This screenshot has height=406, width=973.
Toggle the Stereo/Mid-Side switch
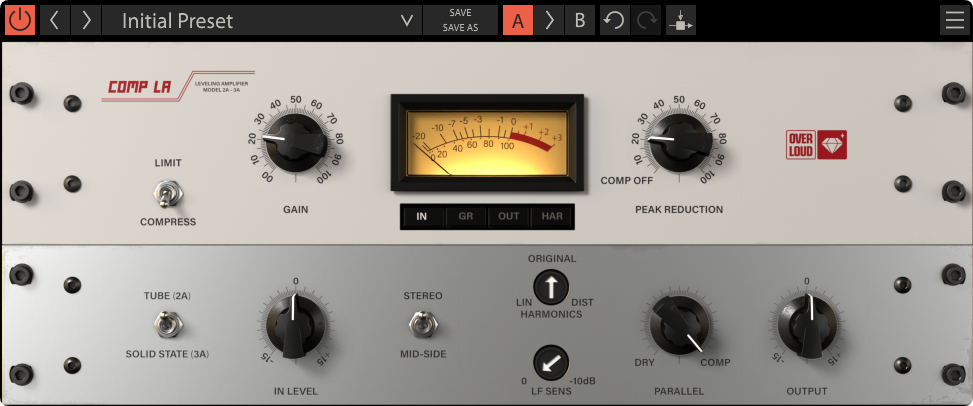[422, 324]
